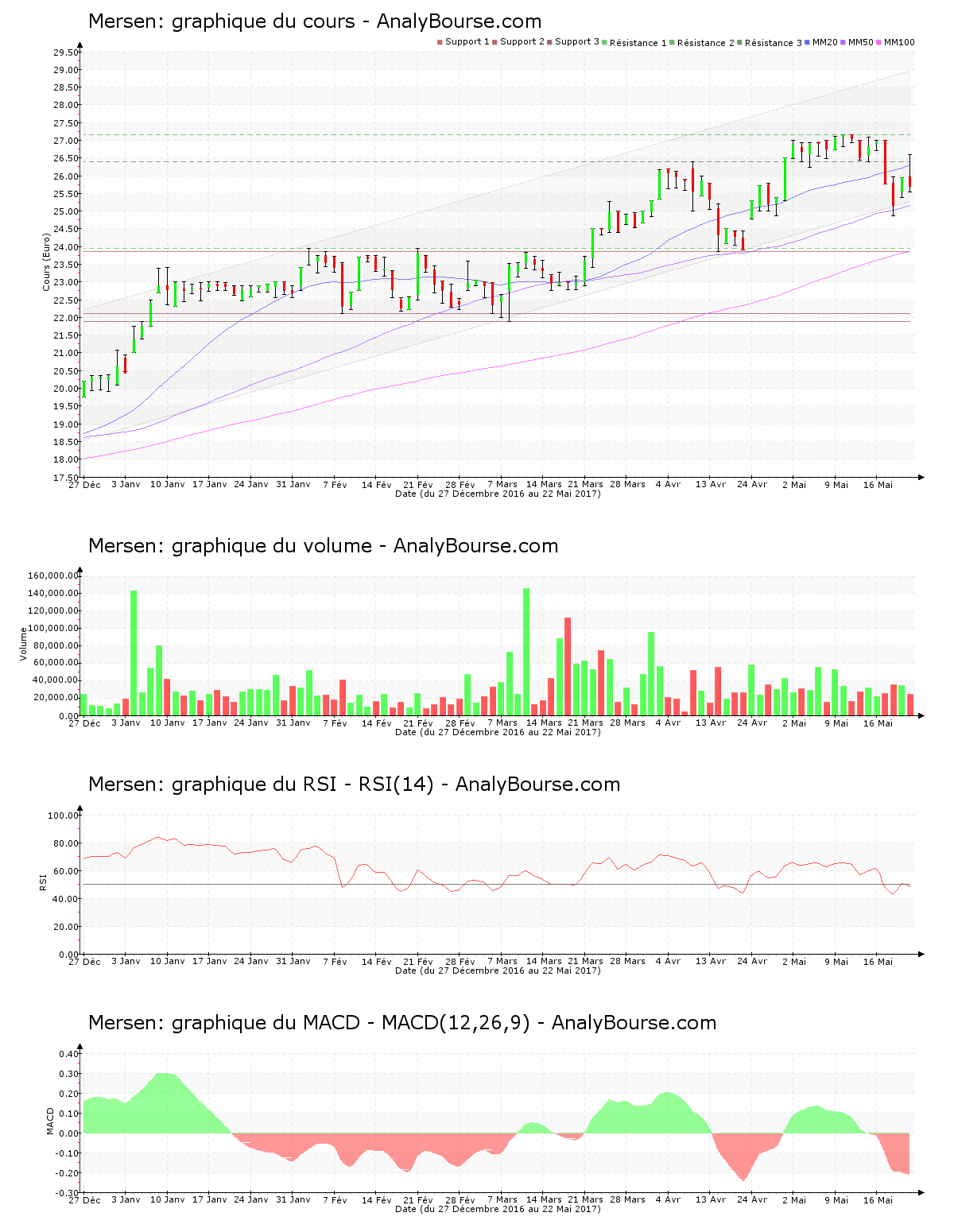The image size is (954, 1232).
Task: Click '2 Mai' on the RSI chart axis
Action: (794, 961)
